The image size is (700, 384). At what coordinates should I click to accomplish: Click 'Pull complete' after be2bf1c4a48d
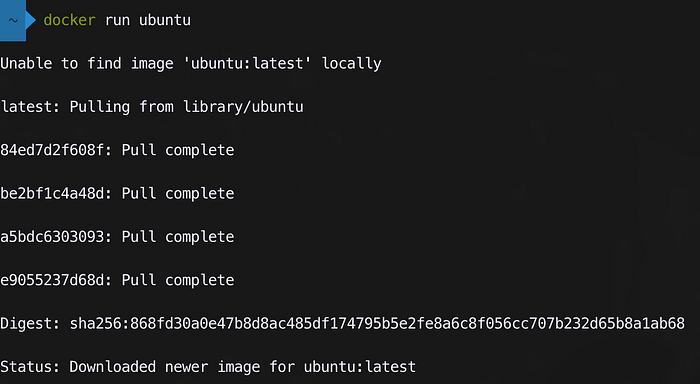click(178, 193)
